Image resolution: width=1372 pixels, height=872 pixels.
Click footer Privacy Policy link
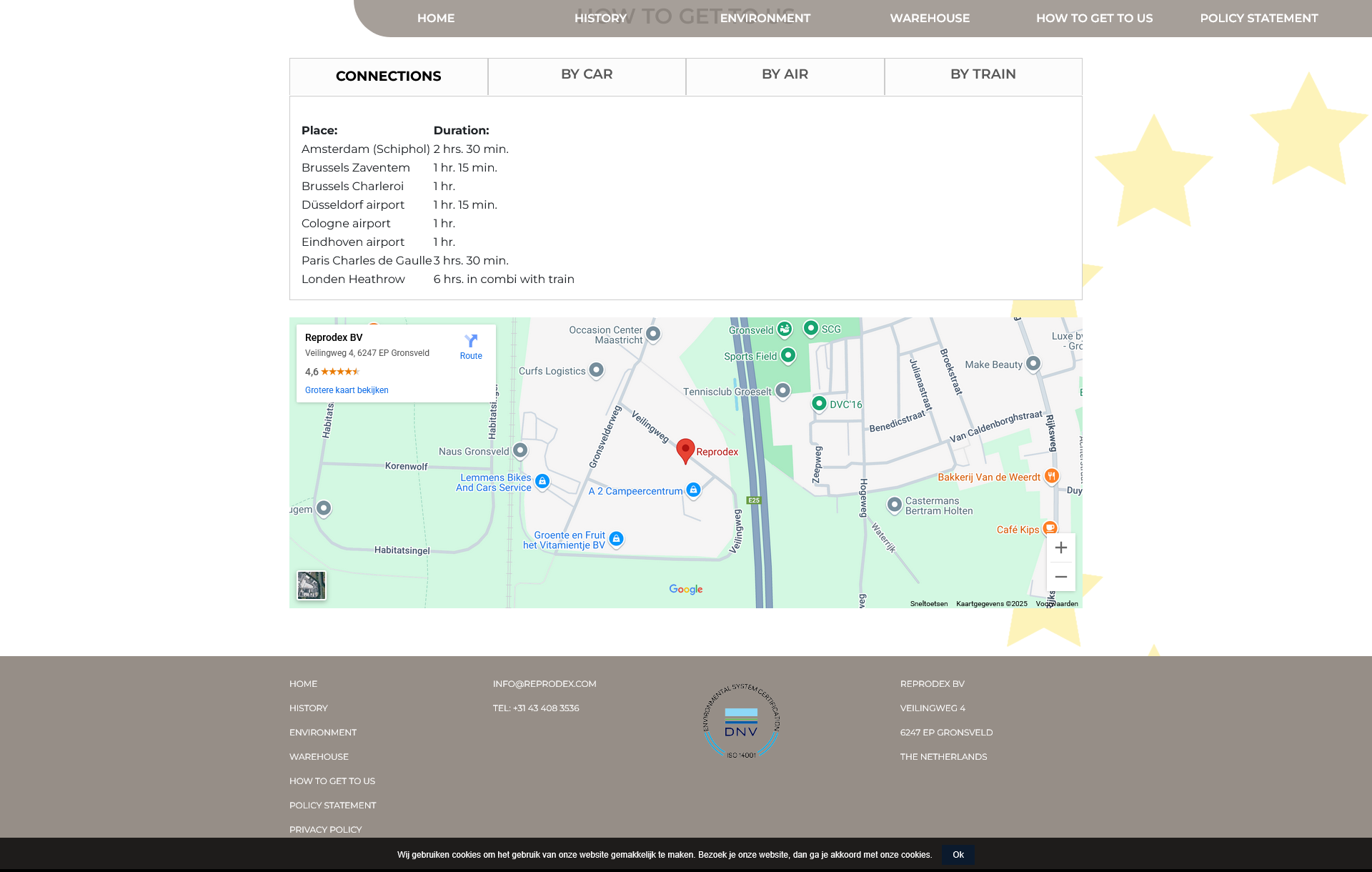(x=326, y=830)
